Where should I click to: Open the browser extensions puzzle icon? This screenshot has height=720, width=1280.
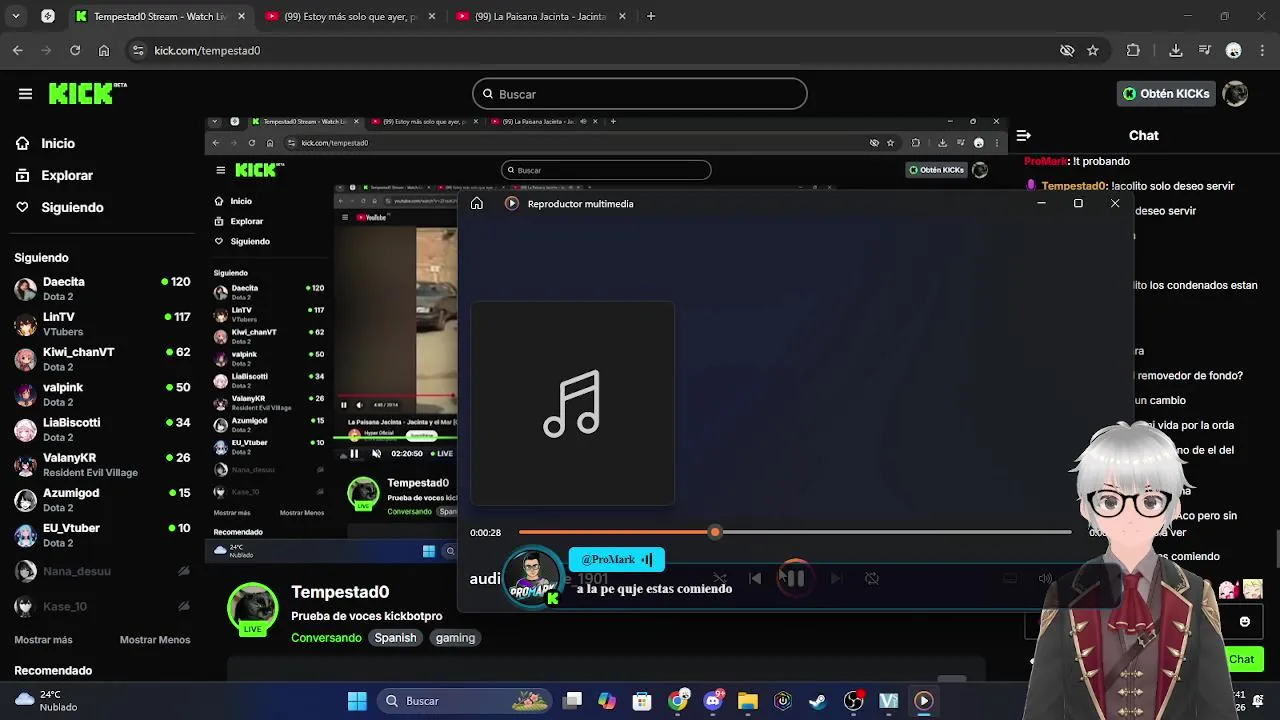click(x=1133, y=50)
